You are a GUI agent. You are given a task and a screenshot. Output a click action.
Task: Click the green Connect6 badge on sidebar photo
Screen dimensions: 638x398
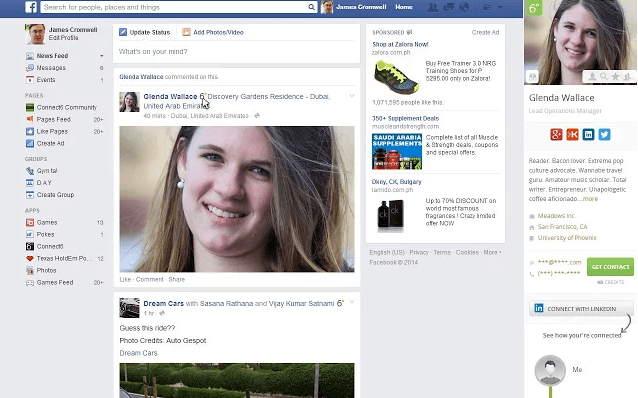pyautogui.click(x=534, y=7)
